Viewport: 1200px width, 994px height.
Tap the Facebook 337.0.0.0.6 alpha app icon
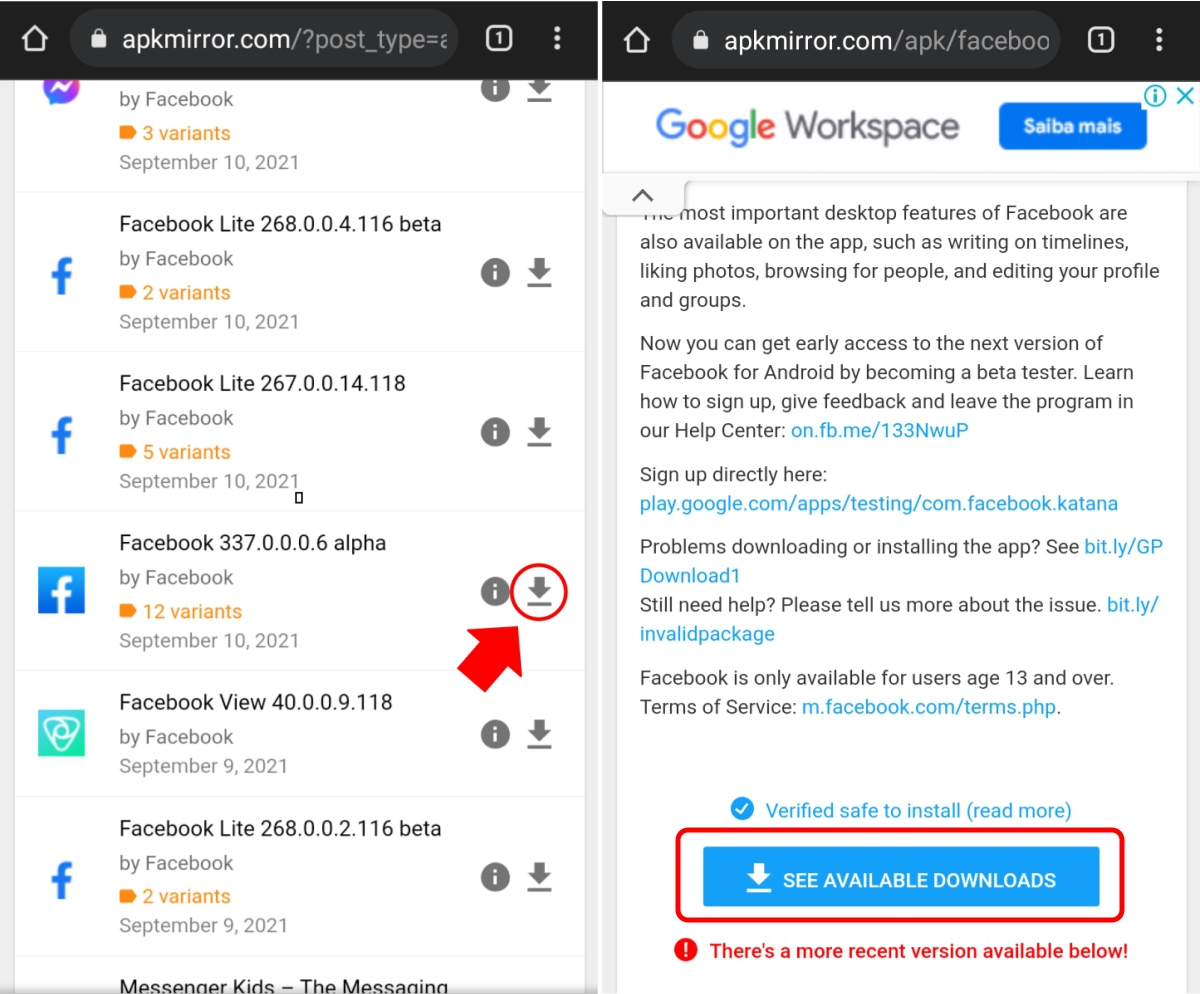coord(61,590)
